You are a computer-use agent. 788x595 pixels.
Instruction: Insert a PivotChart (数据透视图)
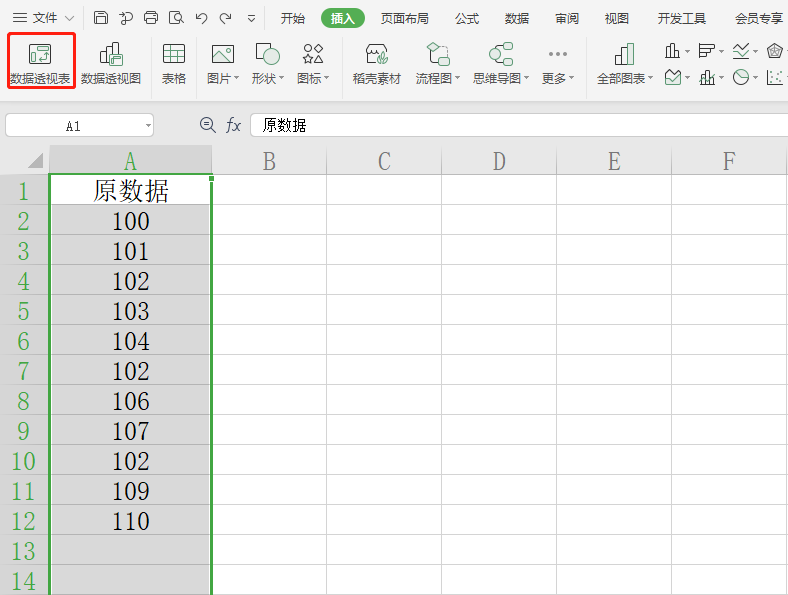[x=111, y=62]
